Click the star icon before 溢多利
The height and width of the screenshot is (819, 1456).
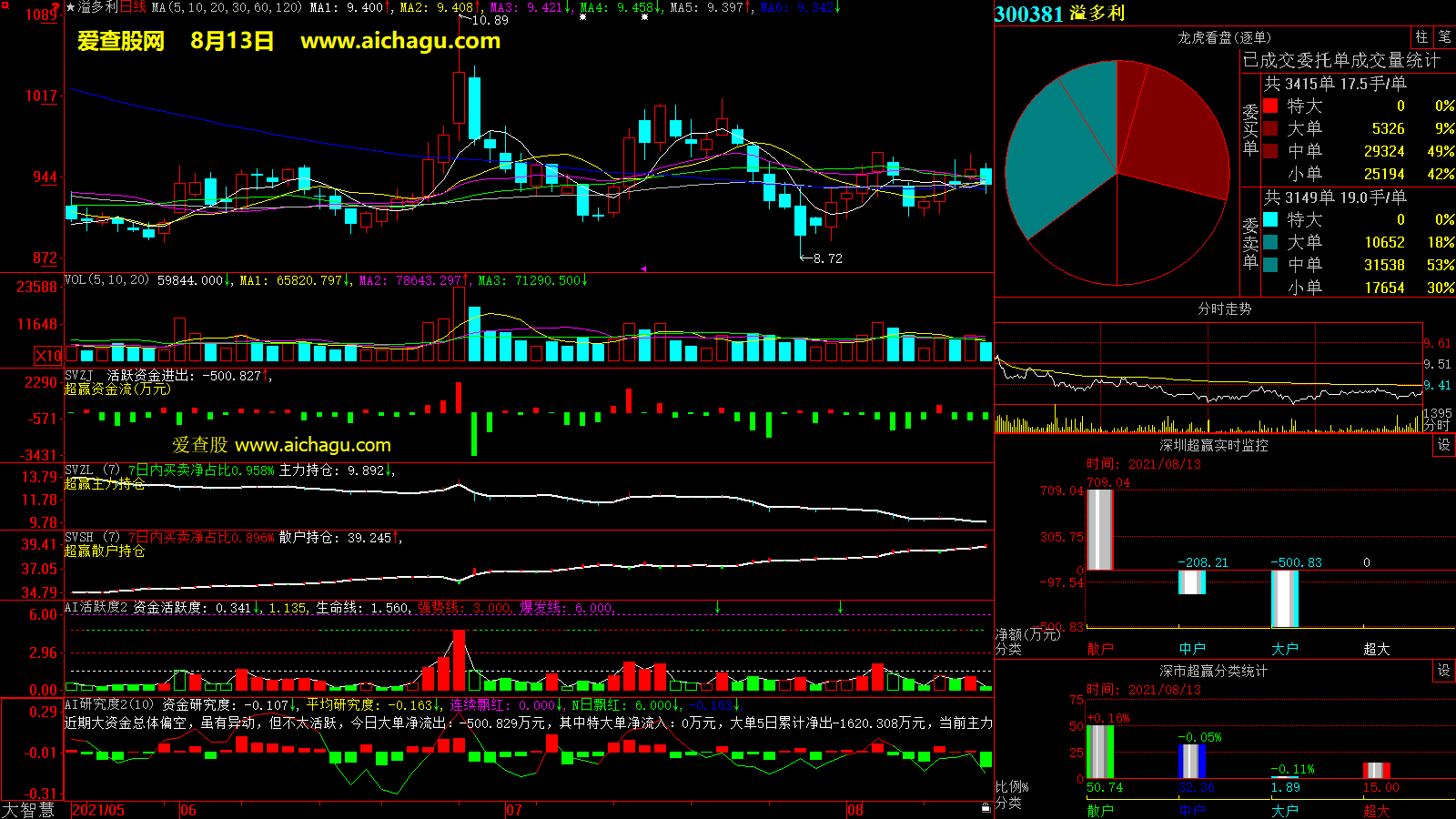click(x=70, y=7)
